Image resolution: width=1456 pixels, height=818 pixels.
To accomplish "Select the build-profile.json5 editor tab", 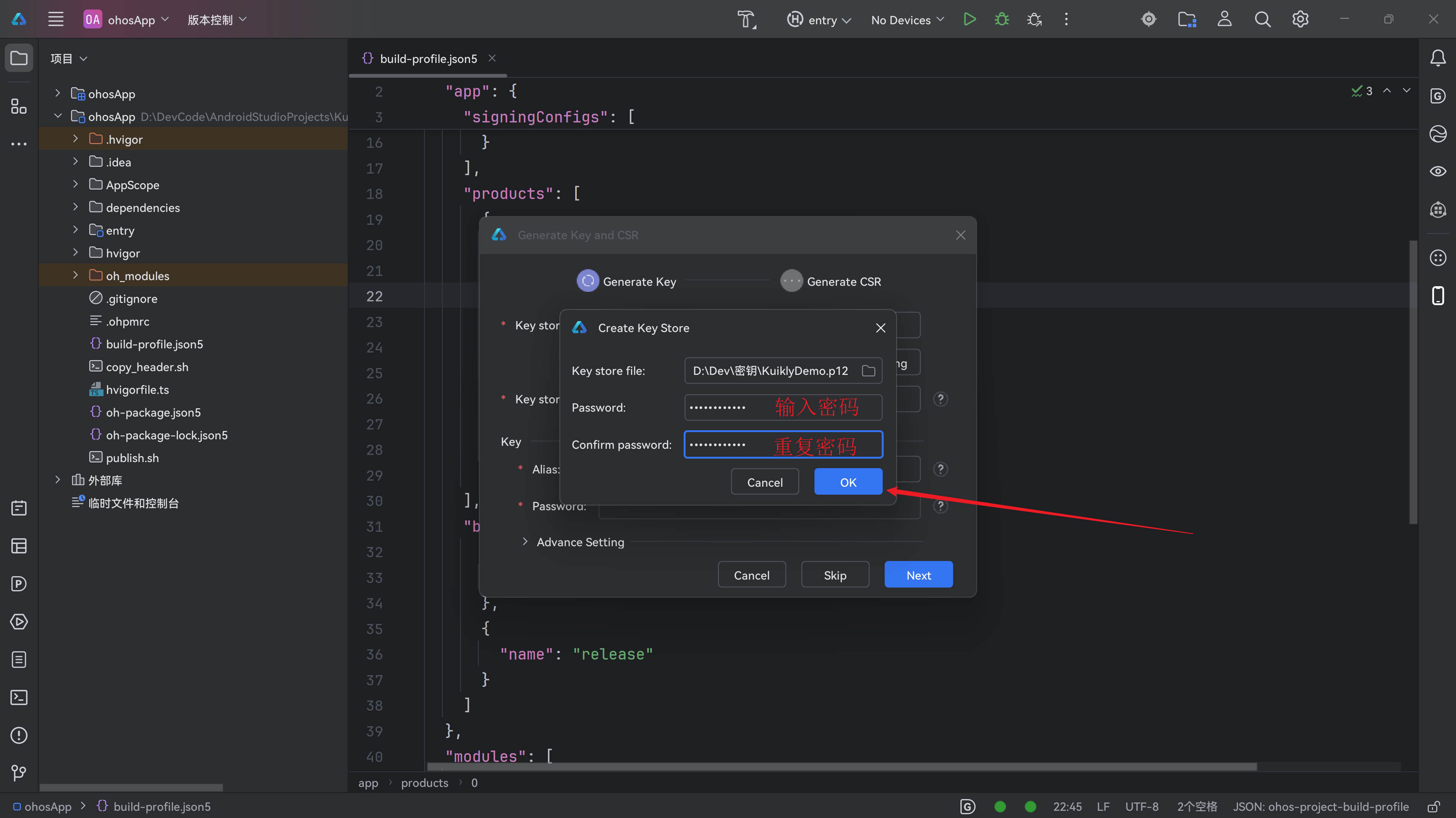I will [x=428, y=59].
